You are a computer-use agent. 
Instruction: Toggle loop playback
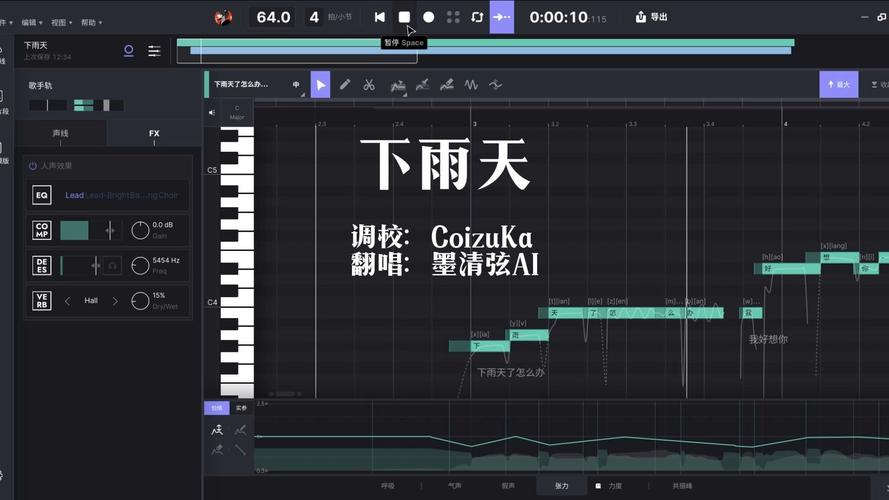(x=477, y=17)
